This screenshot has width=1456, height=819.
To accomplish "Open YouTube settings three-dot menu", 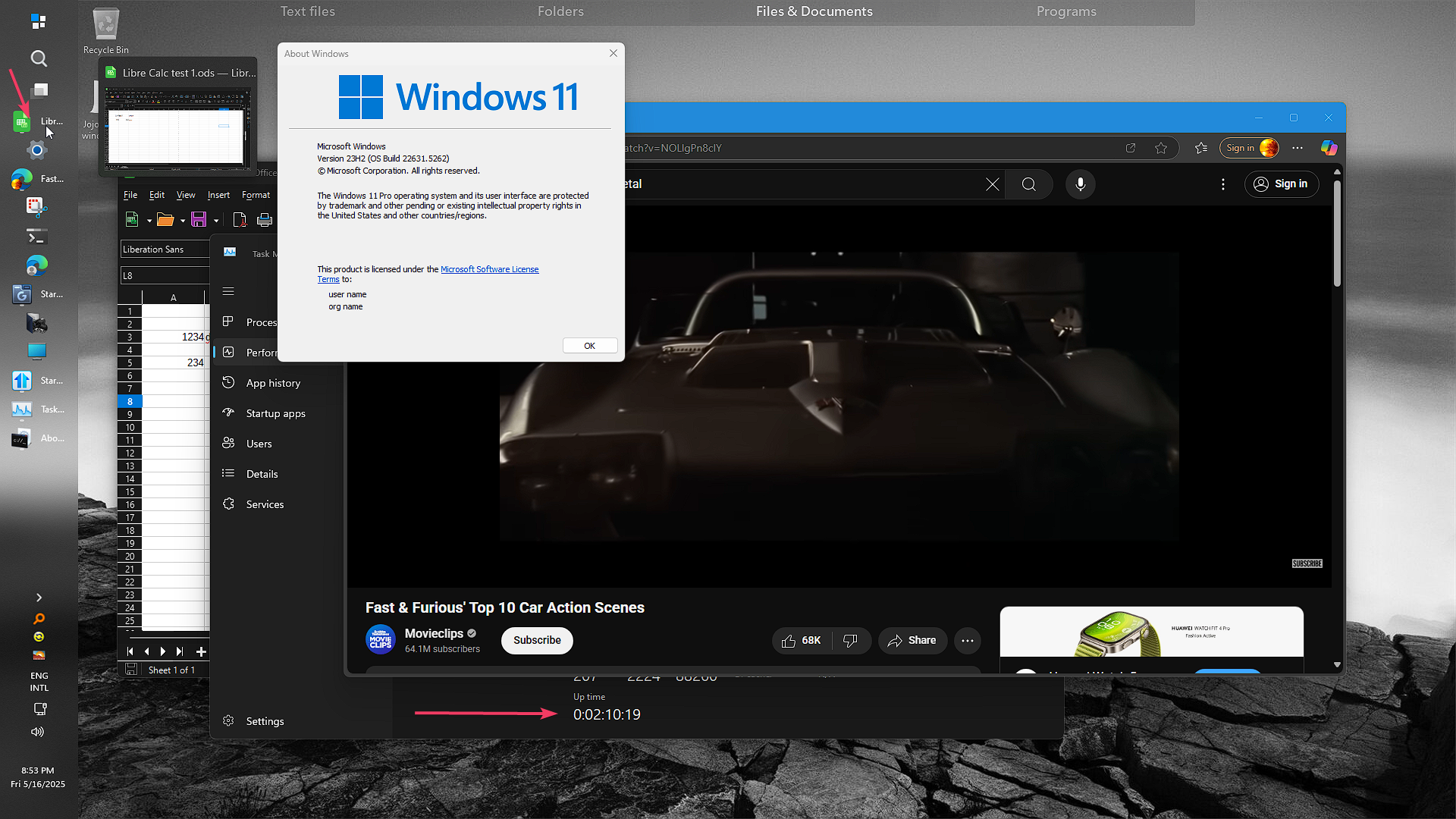I will [1223, 184].
